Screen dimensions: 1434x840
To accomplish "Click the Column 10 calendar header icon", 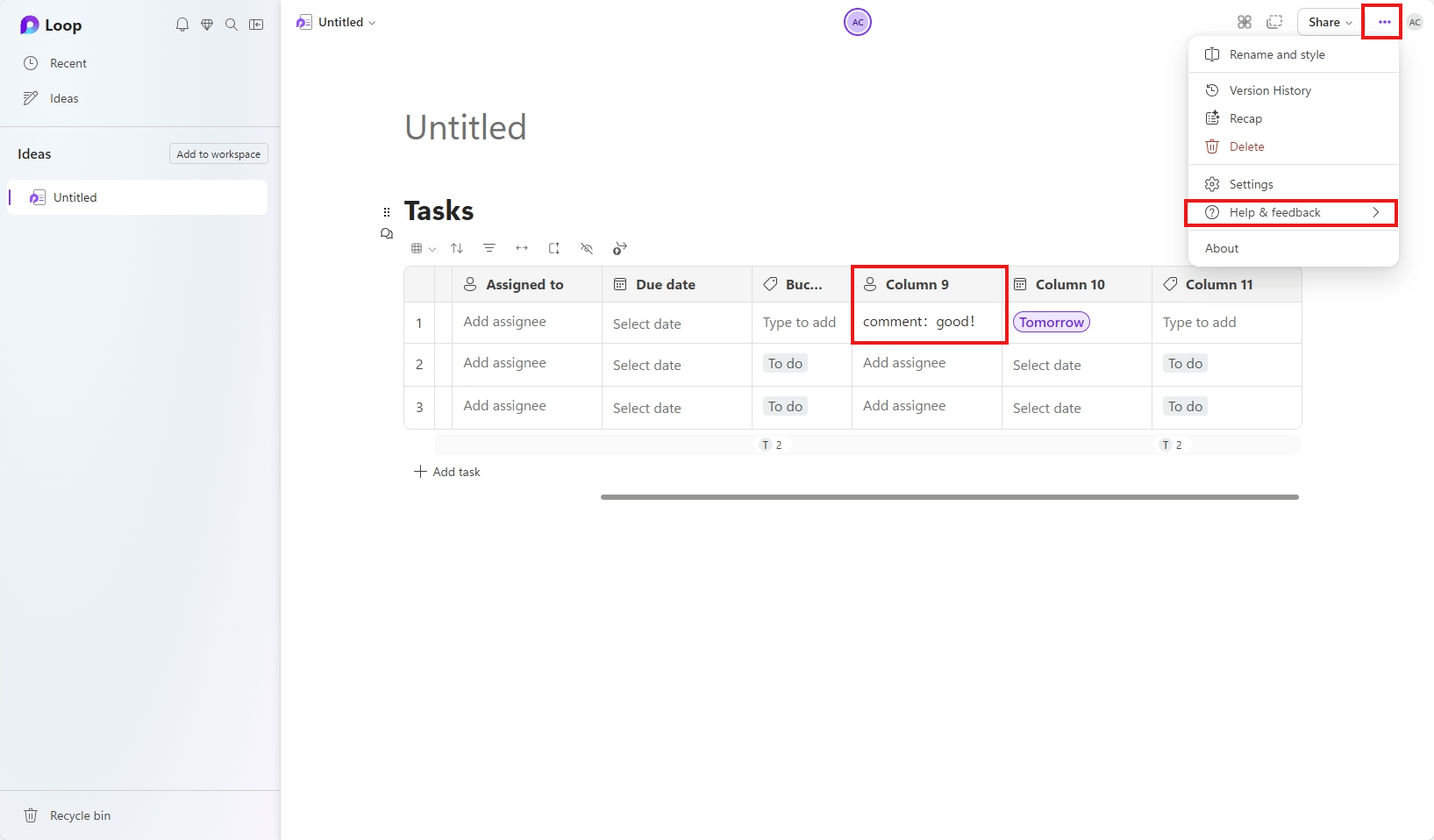I will point(1020,284).
